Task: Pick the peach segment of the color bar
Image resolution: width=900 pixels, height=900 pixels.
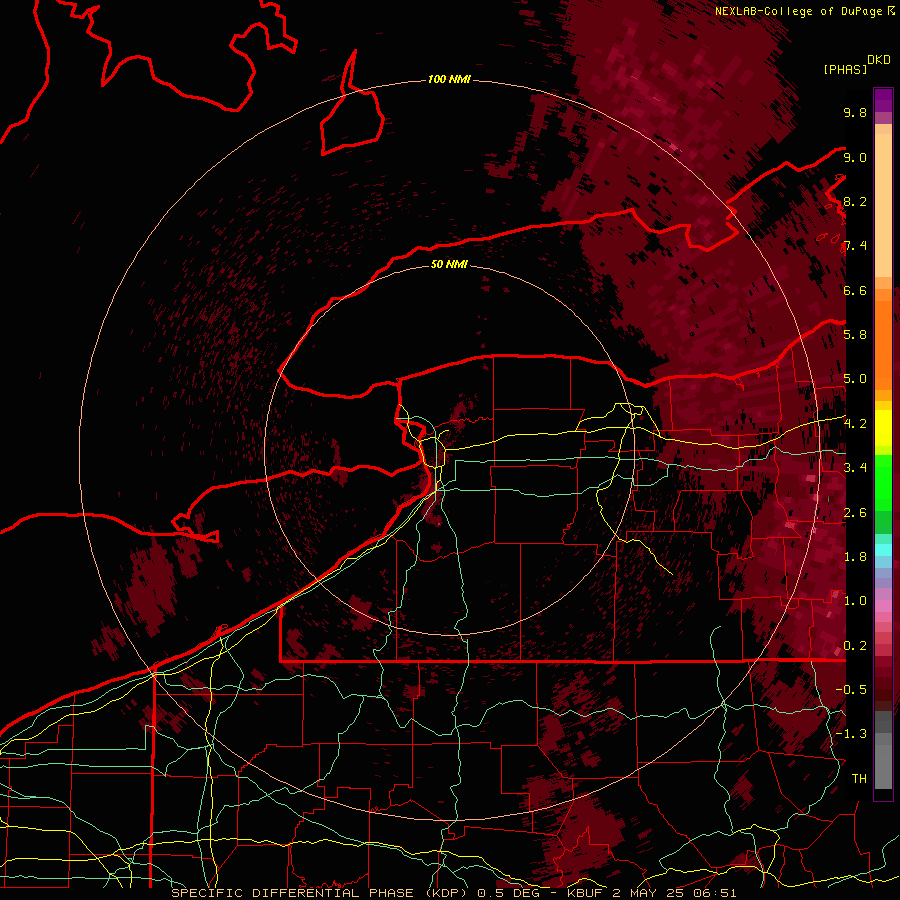Action: pos(883,206)
